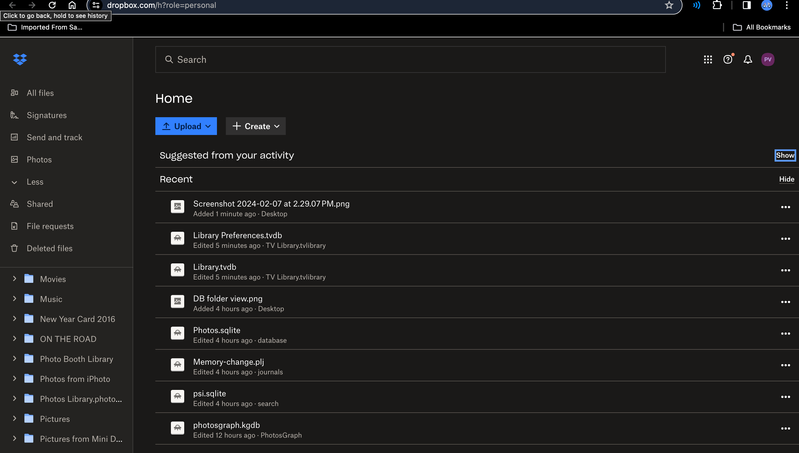Open the Upload dropdown button
The width and height of the screenshot is (799, 453).
(186, 126)
